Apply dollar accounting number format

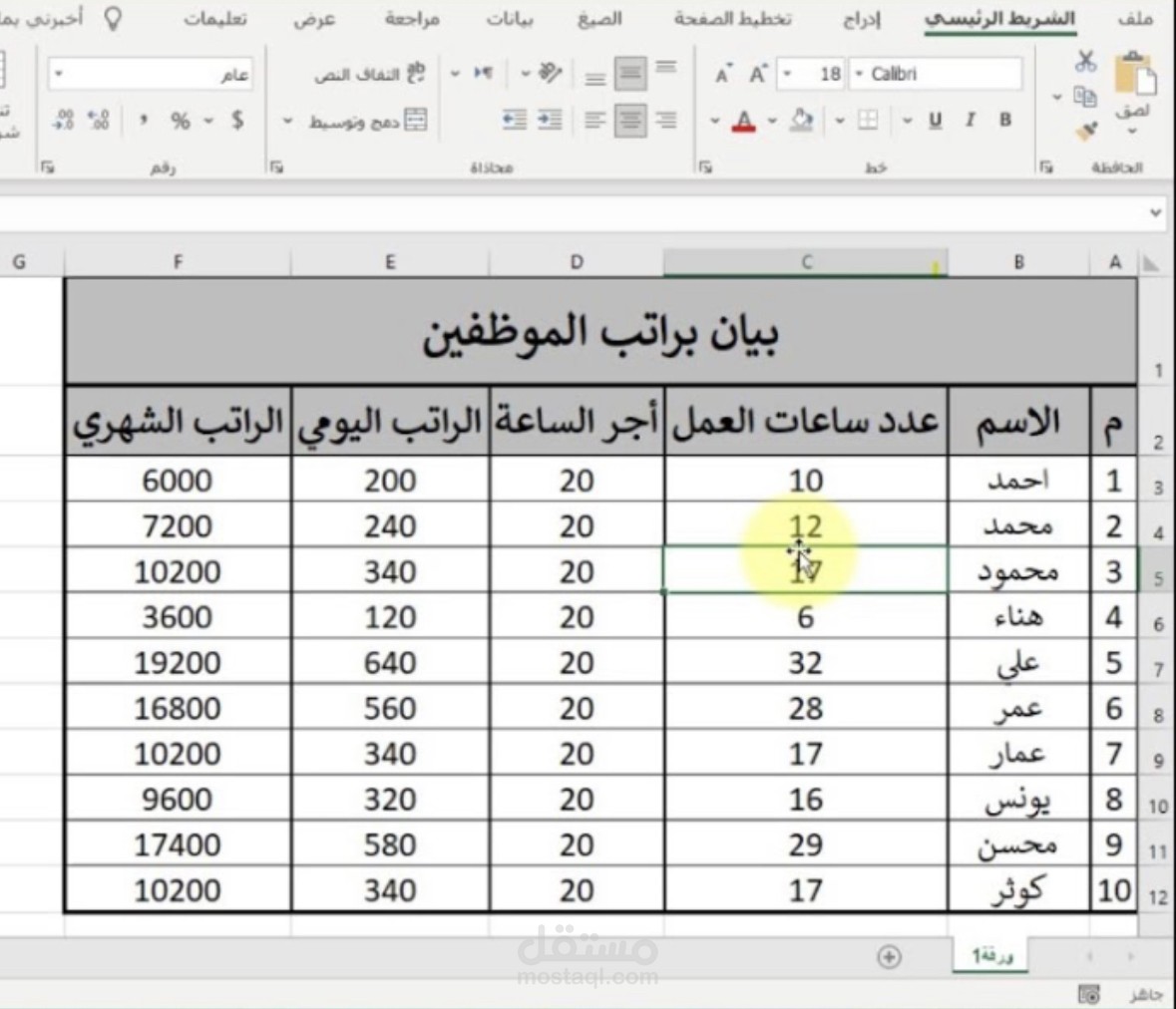[237, 120]
